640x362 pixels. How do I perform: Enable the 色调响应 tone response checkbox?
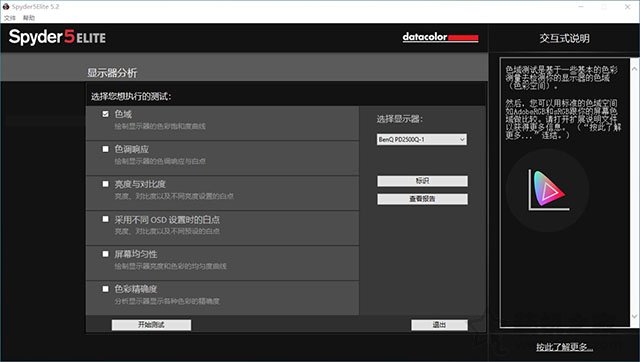(106, 149)
